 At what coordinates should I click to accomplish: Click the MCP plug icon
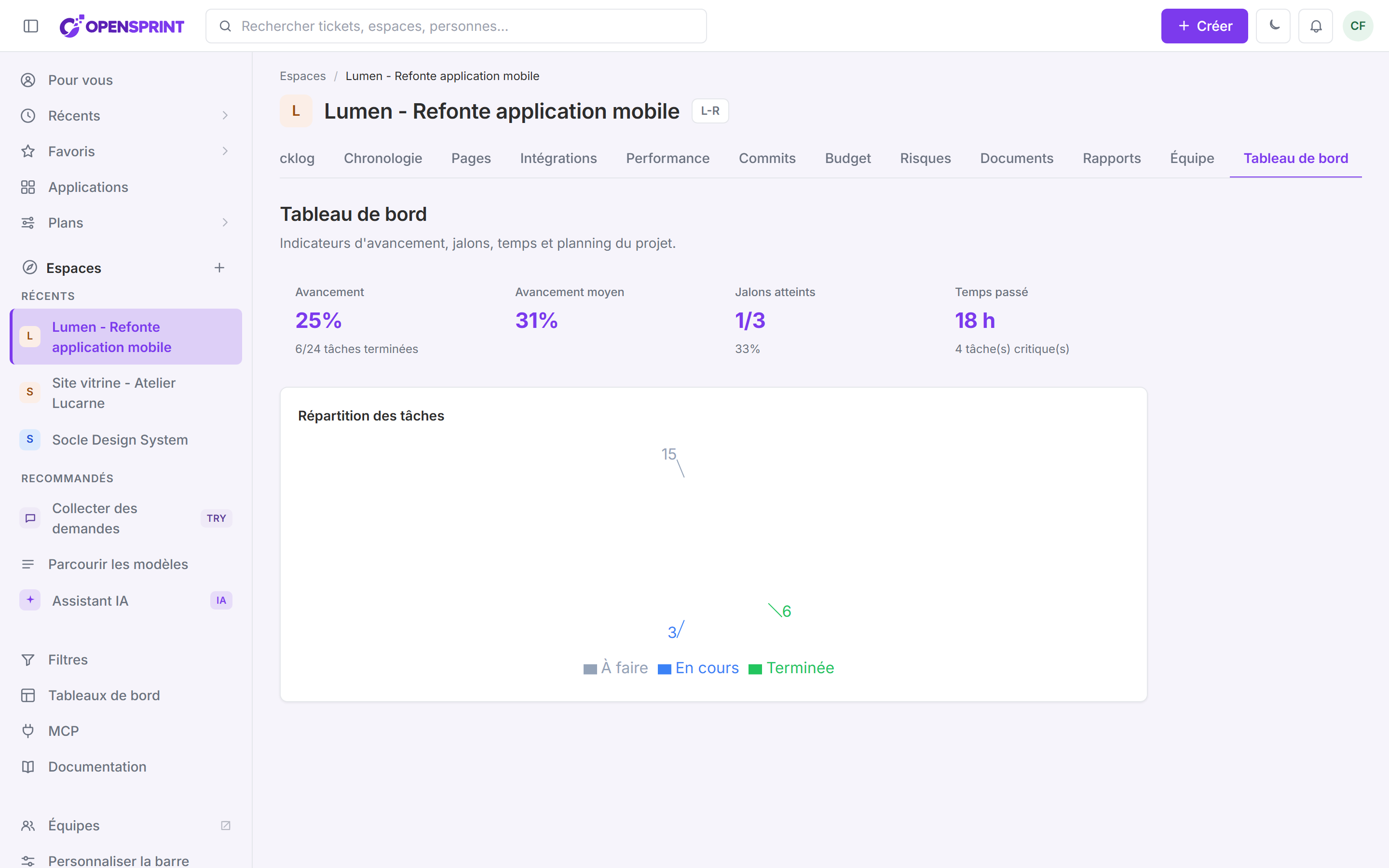(28, 731)
